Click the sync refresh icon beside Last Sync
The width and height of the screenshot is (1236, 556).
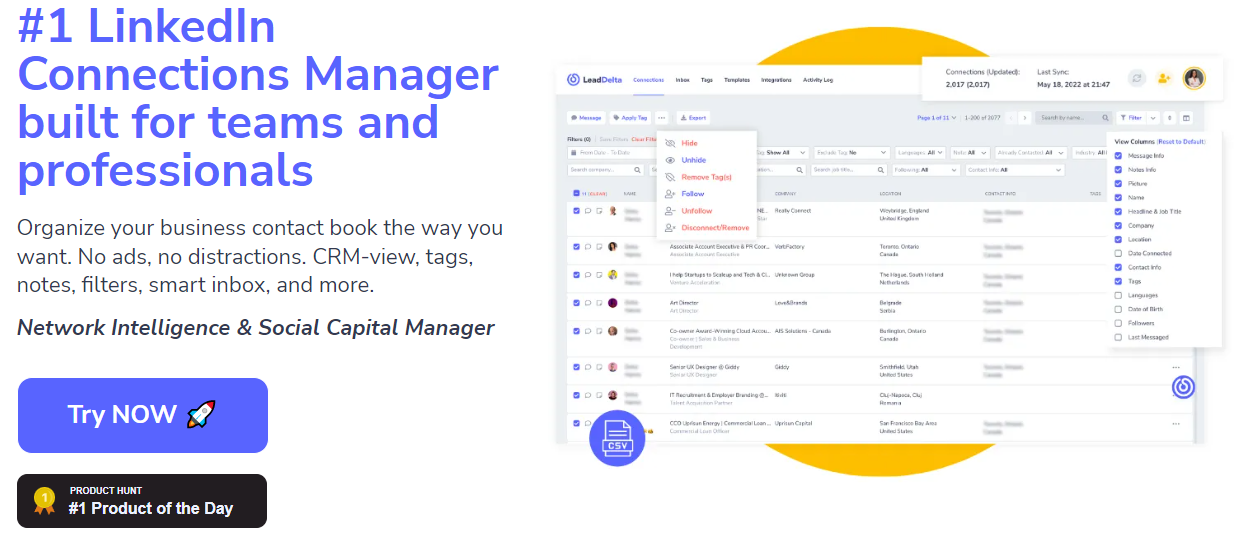(1137, 78)
